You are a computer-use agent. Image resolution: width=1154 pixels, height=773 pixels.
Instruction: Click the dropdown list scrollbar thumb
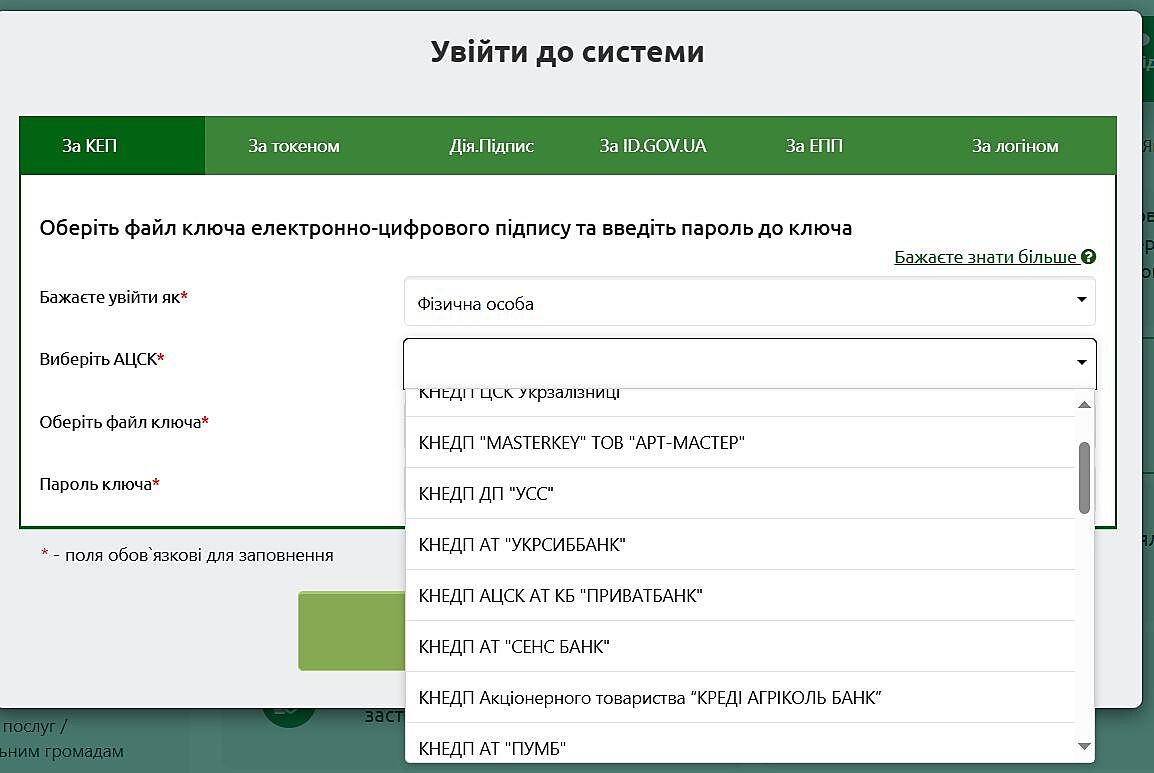click(1084, 477)
